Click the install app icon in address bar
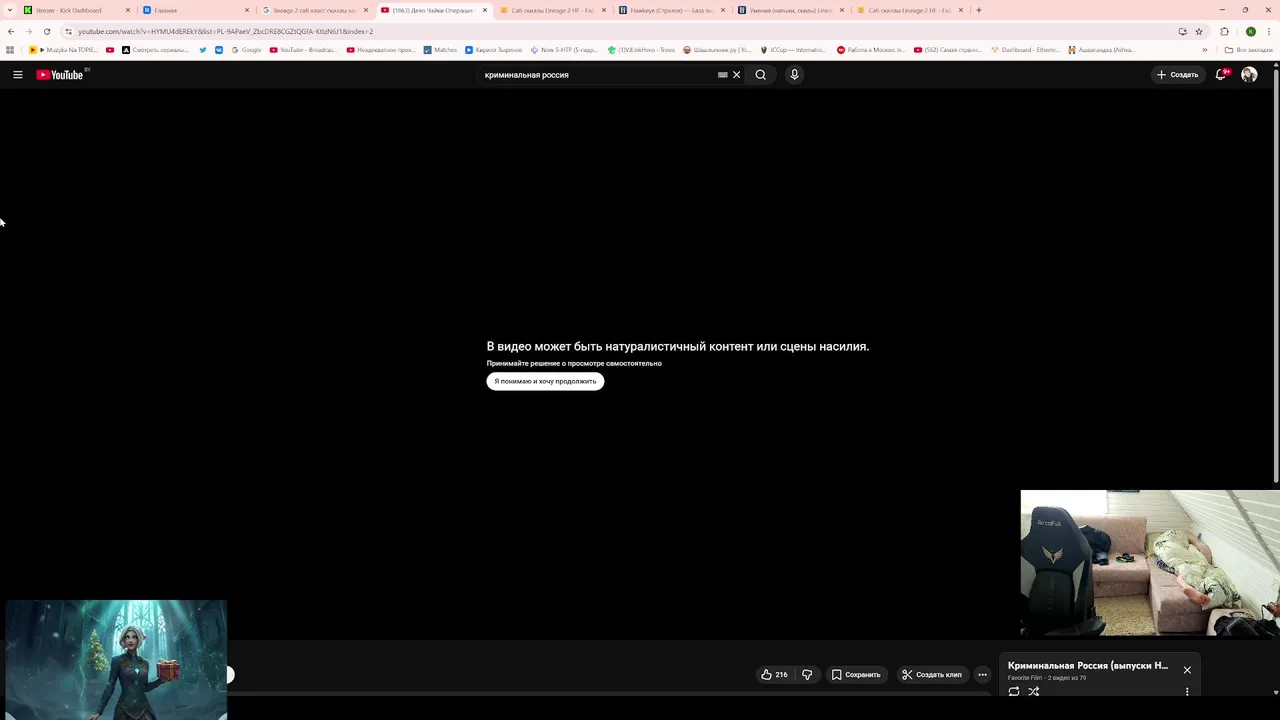The width and height of the screenshot is (1280, 720). point(1182,31)
